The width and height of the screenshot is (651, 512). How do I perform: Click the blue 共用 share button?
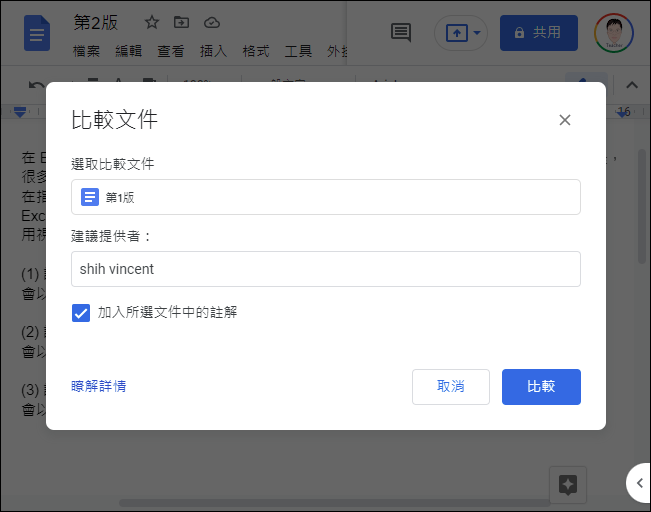538,33
